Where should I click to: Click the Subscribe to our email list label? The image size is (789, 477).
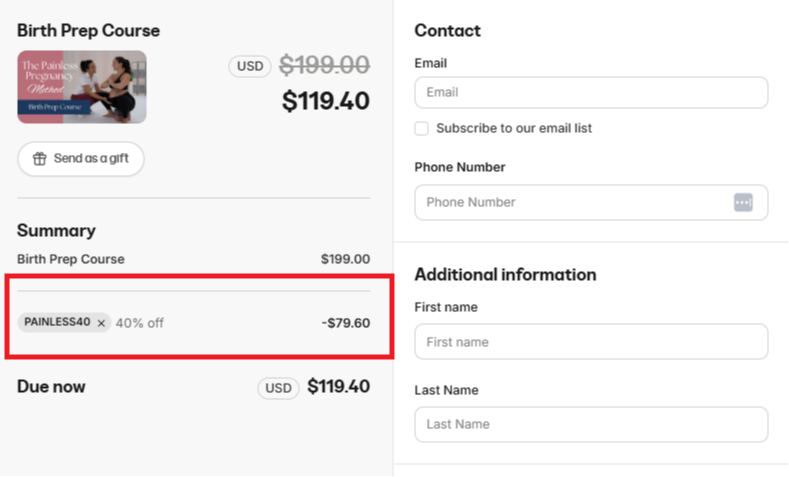coord(514,129)
